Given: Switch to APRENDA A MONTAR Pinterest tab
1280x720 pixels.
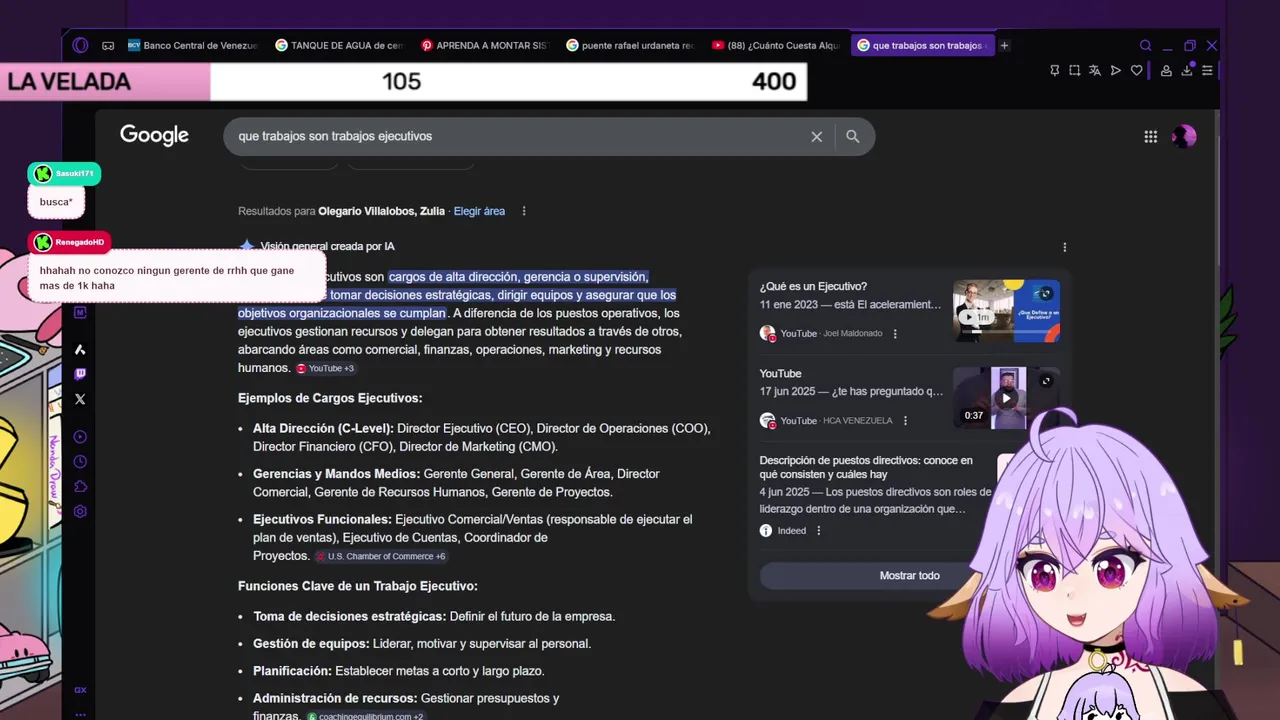Looking at the screenshot, I should [485, 45].
